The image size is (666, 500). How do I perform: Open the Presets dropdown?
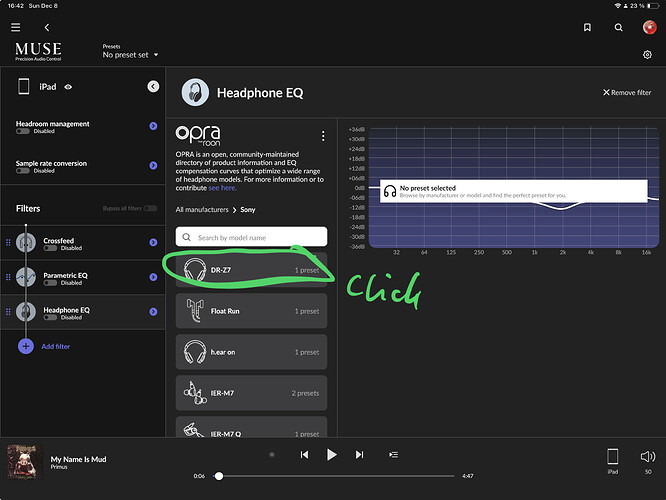pyautogui.click(x=130, y=55)
